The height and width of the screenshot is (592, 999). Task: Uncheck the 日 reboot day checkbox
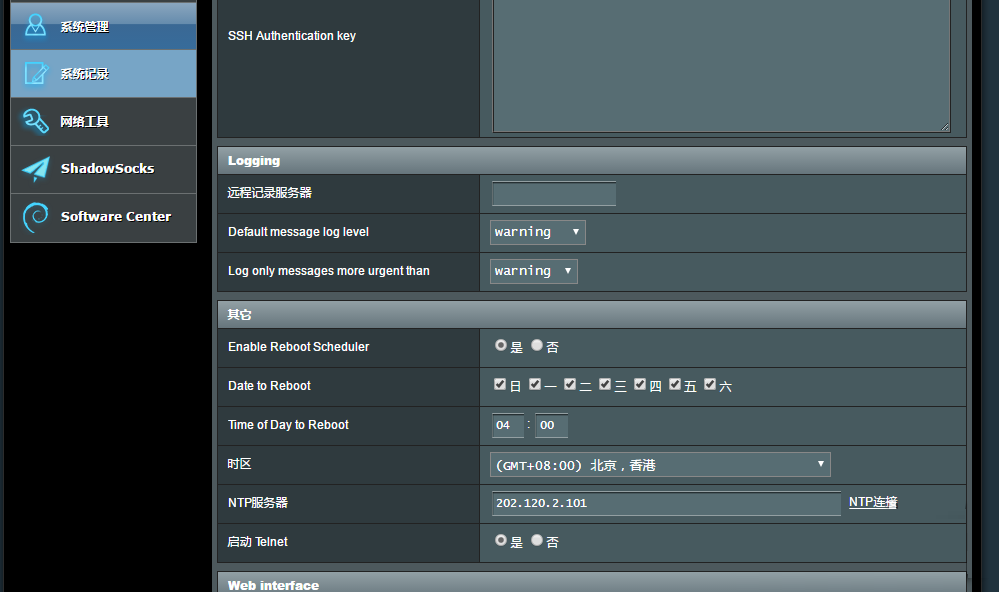click(x=500, y=384)
